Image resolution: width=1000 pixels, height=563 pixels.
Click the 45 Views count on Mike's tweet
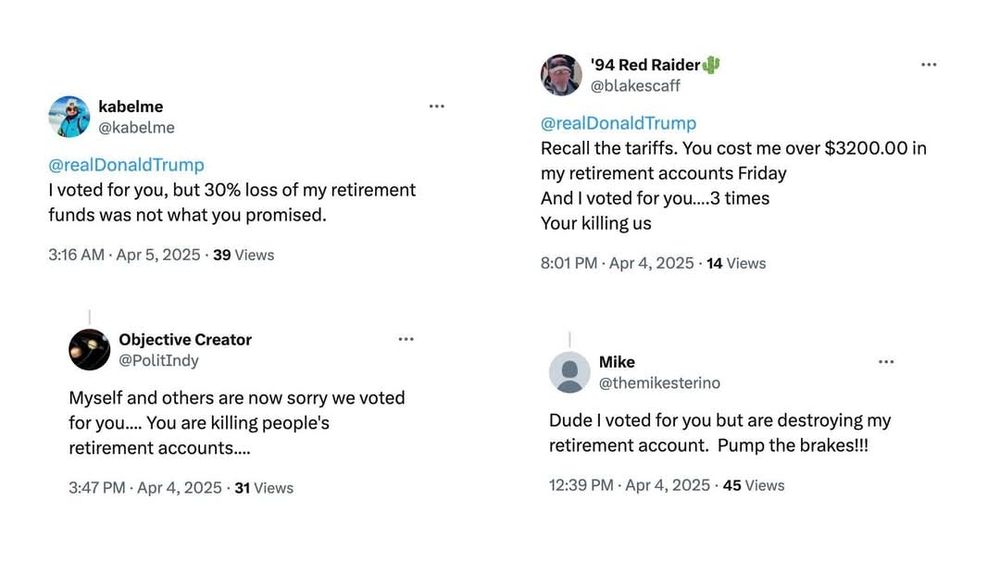point(753,485)
